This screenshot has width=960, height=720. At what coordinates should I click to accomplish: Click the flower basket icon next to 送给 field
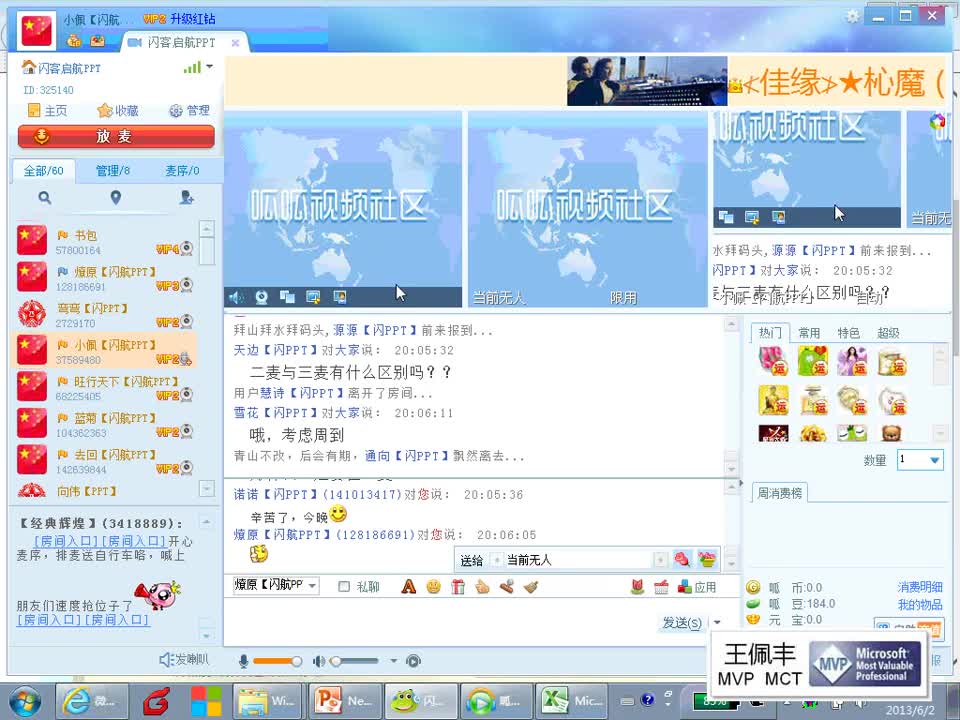(707, 559)
